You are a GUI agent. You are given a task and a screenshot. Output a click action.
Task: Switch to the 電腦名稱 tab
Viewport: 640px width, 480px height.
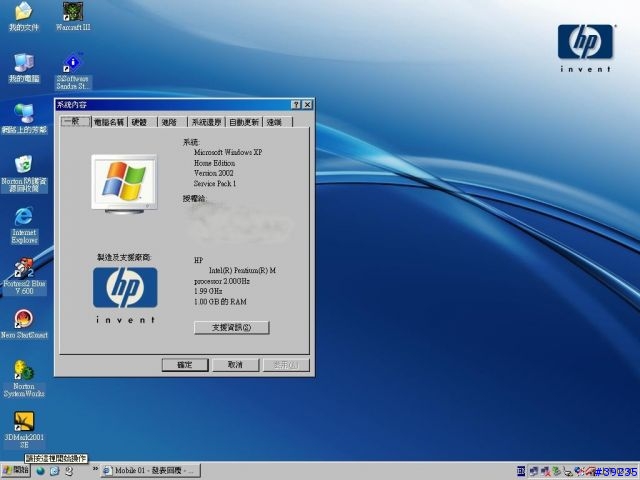109,122
